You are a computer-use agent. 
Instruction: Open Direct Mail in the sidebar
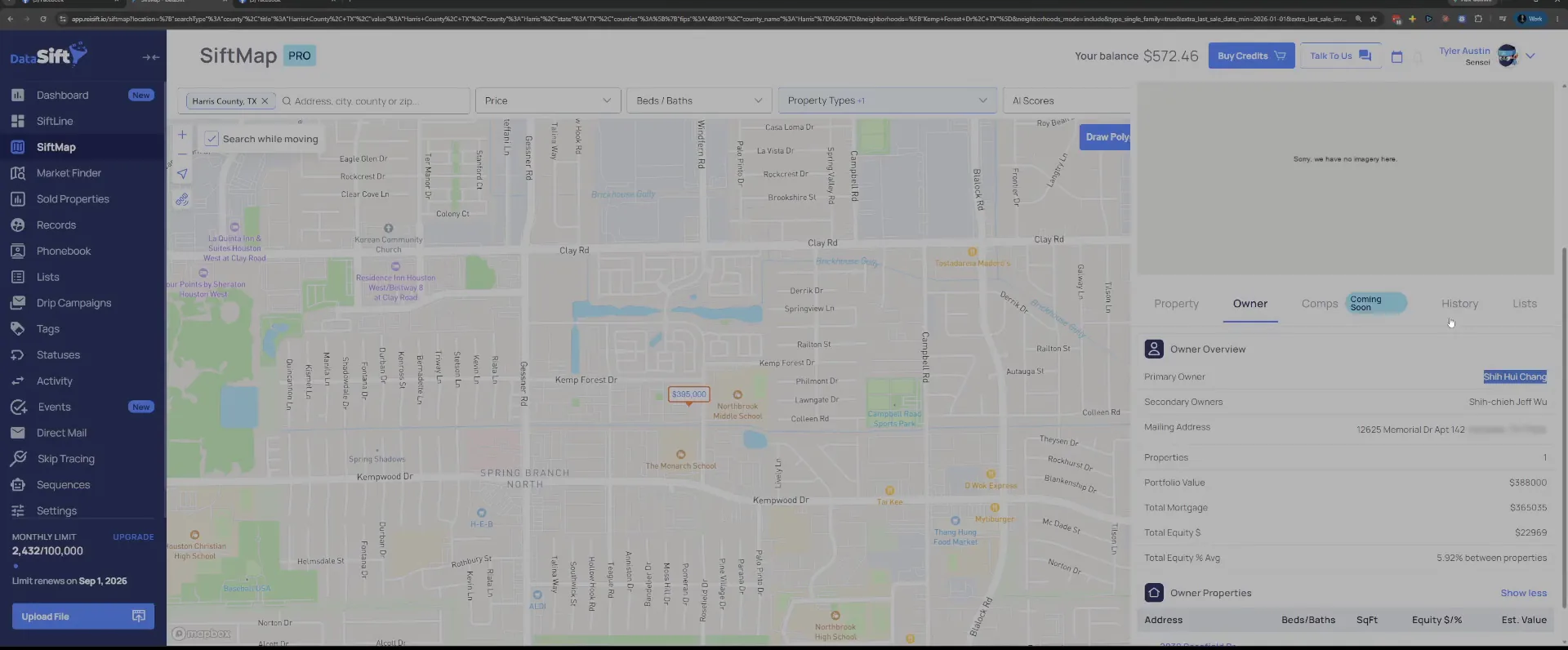point(61,433)
